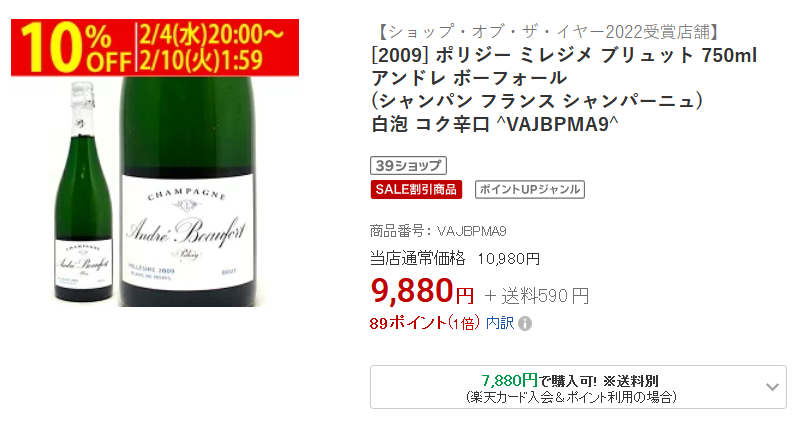
Task: Click the 2/10(火)1:59 sale end date
Action: pos(201,61)
